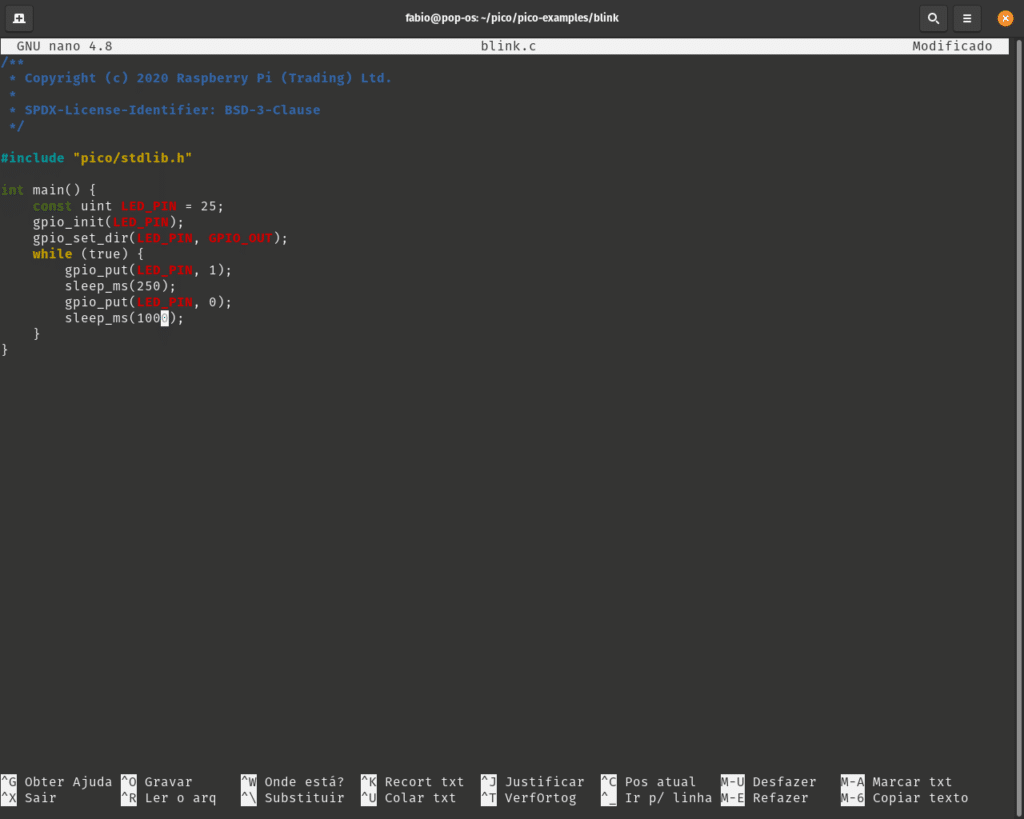Image resolution: width=1024 pixels, height=819 pixels.
Task: Click the ^X Sair shortcut
Action: click(30, 798)
